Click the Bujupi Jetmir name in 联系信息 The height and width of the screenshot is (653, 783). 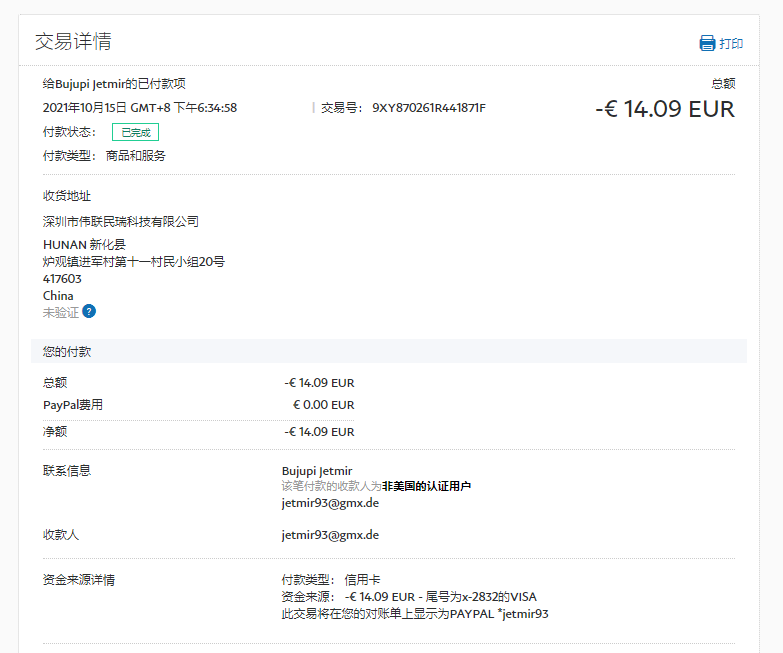click(x=317, y=470)
